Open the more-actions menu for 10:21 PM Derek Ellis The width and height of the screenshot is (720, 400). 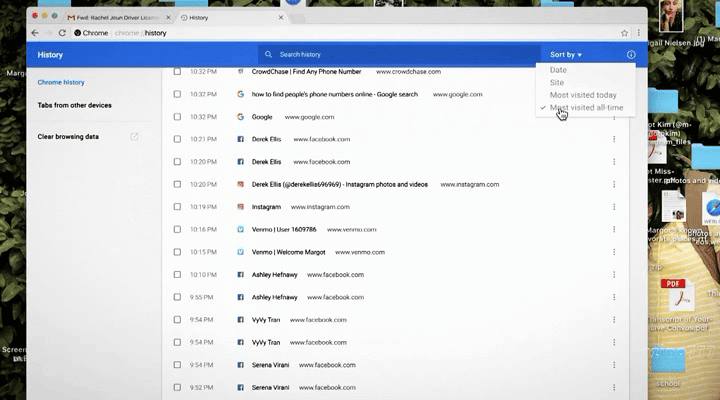pyautogui.click(x=614, y=139)
